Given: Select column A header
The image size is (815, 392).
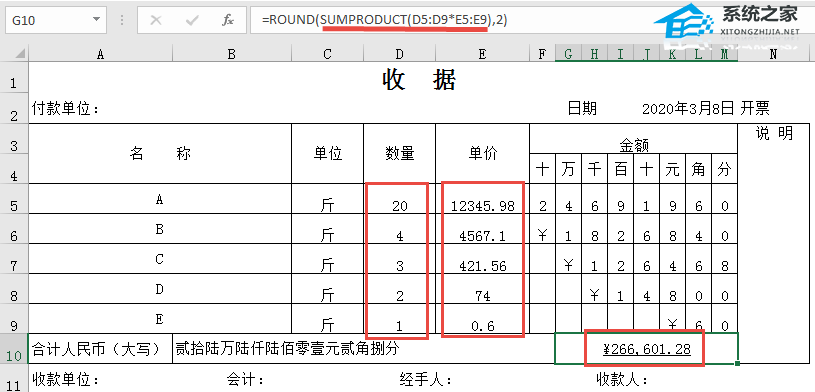Looking at the screenshot, I should (100, 54).
